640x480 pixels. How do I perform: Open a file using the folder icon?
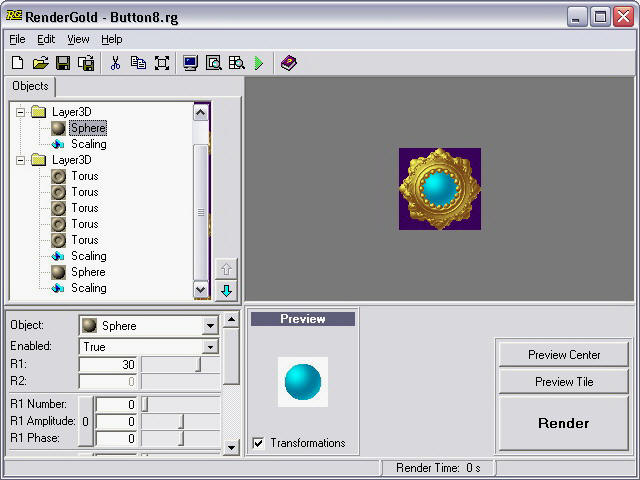[40, 63]
